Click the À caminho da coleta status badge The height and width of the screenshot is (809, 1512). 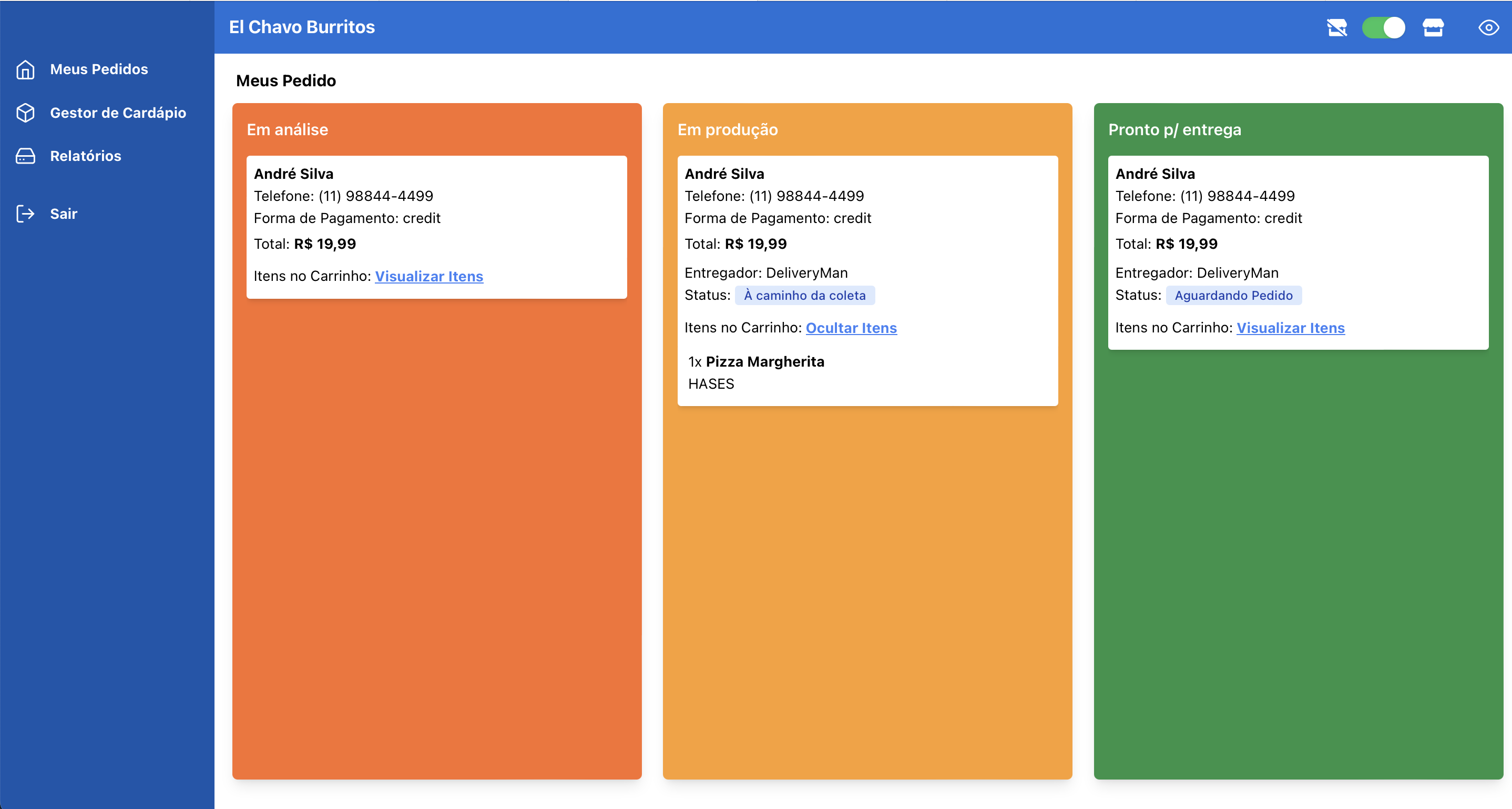(x=804, y=296)
